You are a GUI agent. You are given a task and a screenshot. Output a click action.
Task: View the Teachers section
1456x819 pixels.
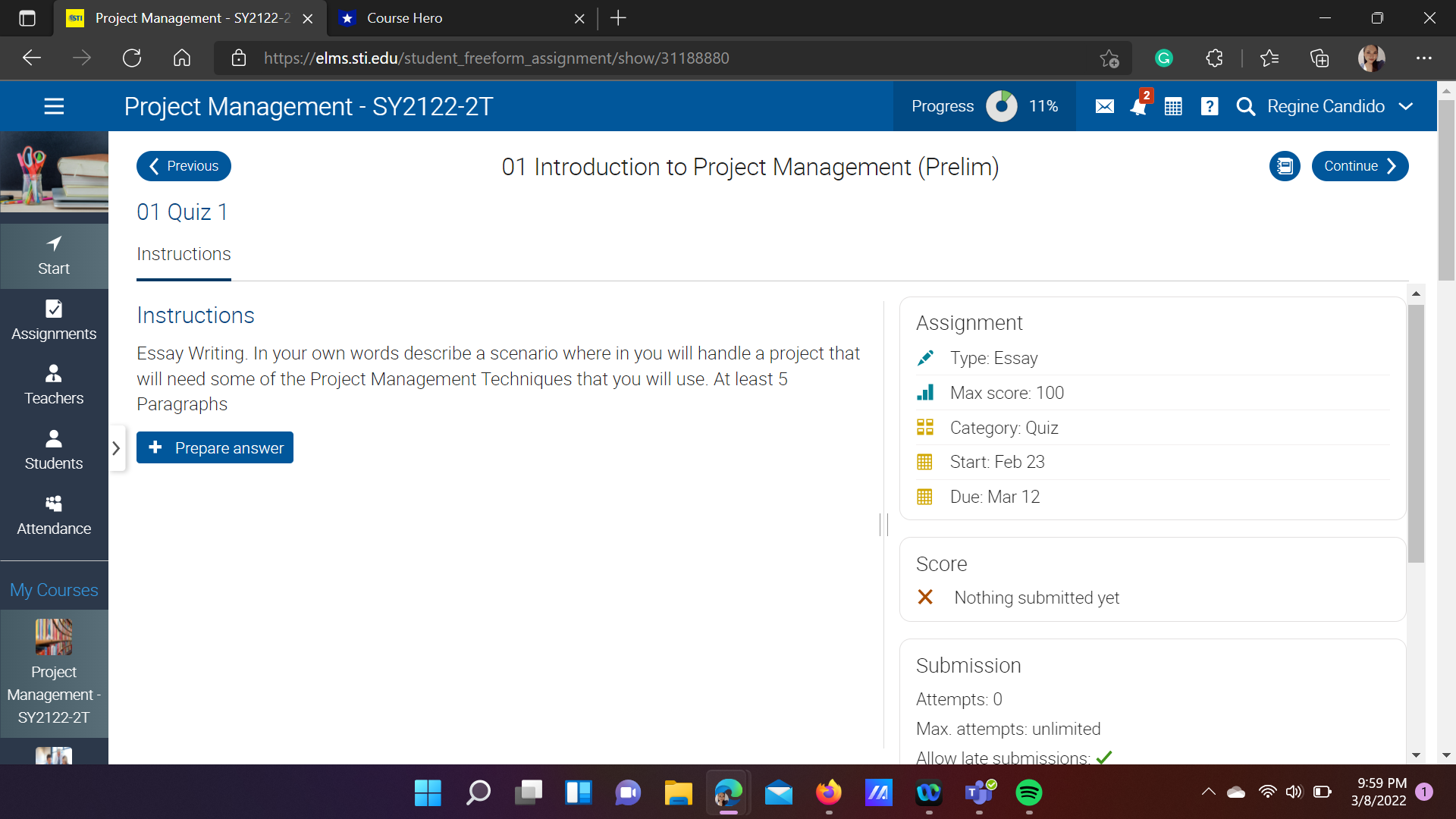tap(54, 384)
